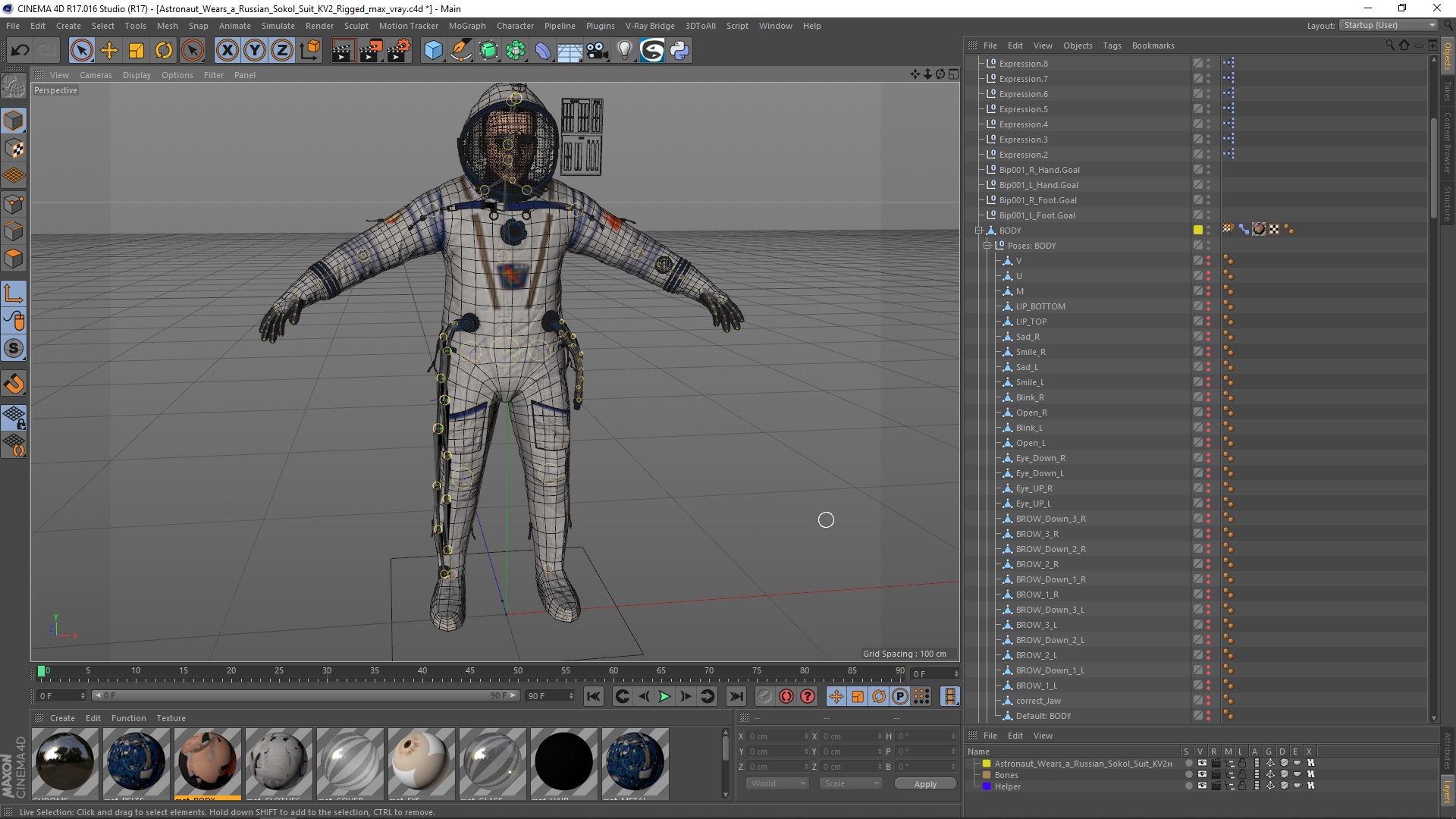
Task: Click the Apply button
Action: click(925, 784)
